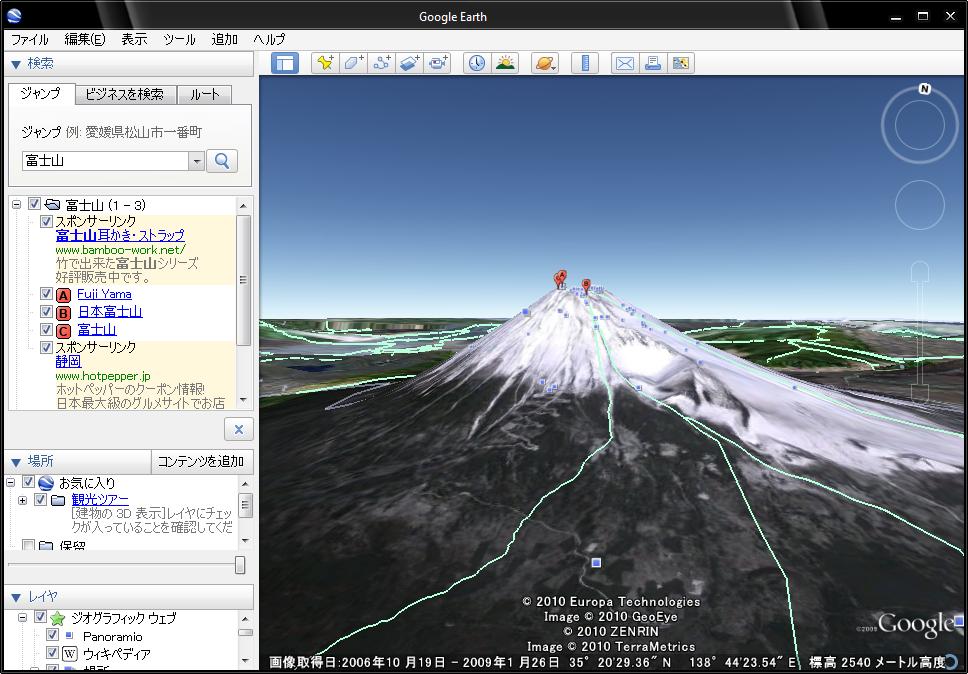The image size is (968, 674).
Task: Click the 富士山 search input field
Action: click(x=105, y=161)
